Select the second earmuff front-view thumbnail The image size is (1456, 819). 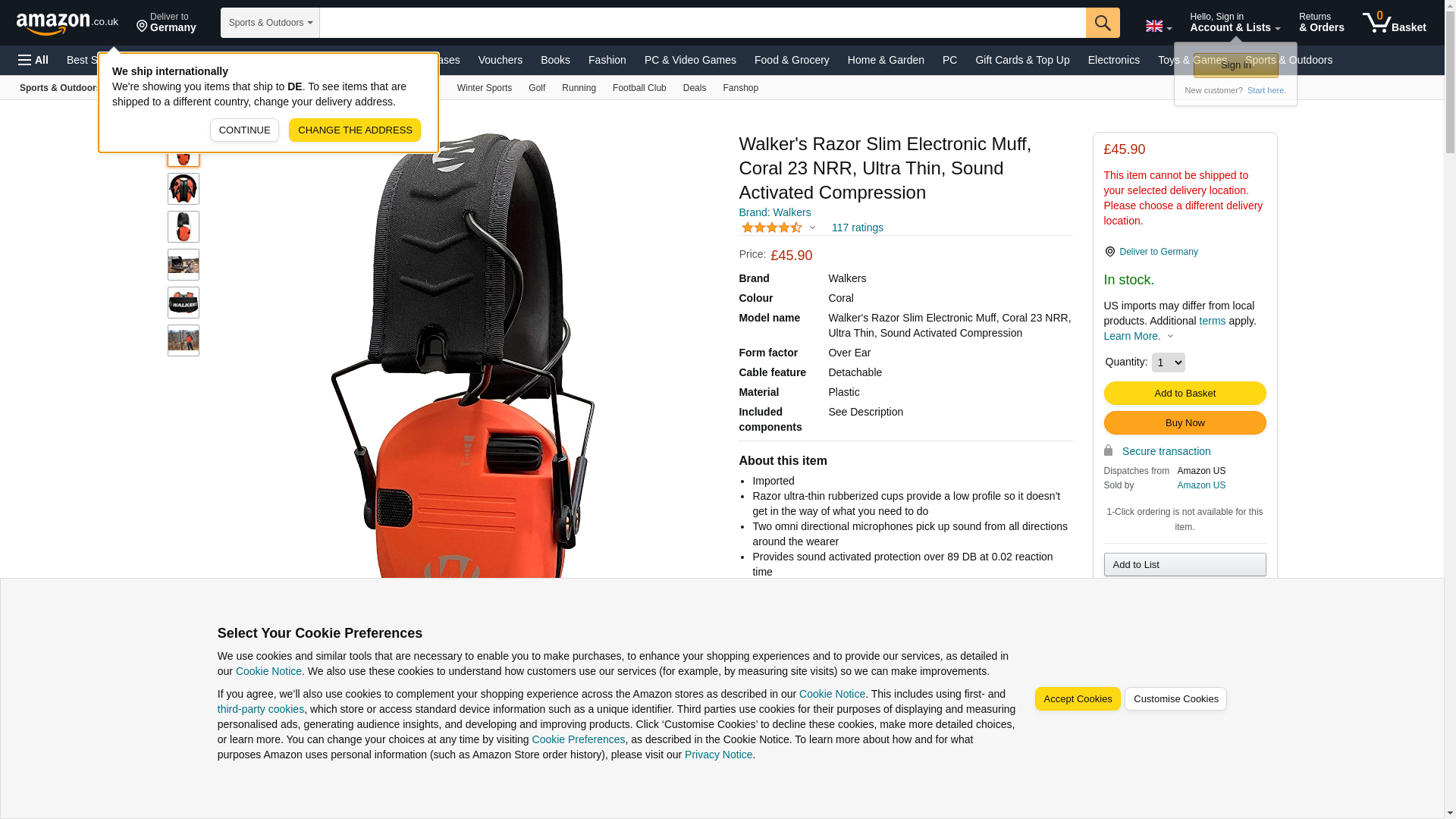tap(184, 189)
